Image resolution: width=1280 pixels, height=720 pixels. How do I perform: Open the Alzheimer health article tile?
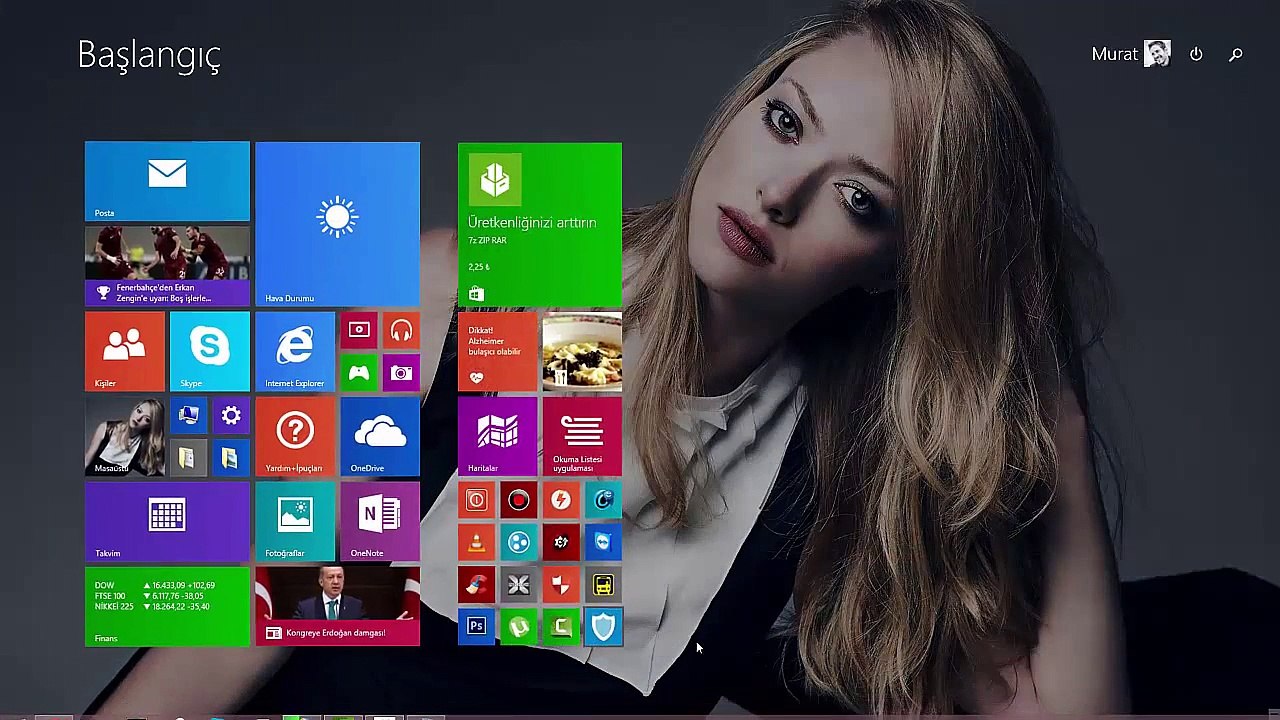497,351
